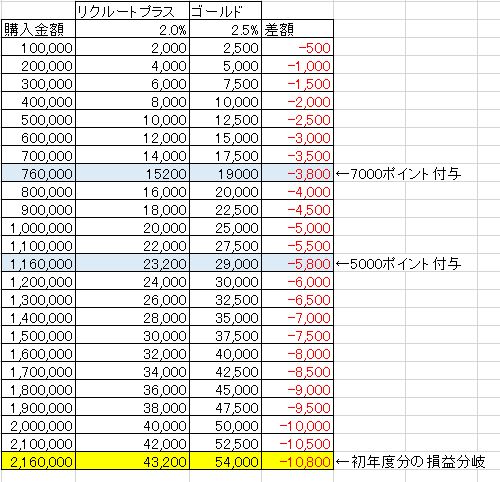Select the cell showing -3,500
Screen dimensions: 500x482
pyautogui.click(x=297, y=155)
